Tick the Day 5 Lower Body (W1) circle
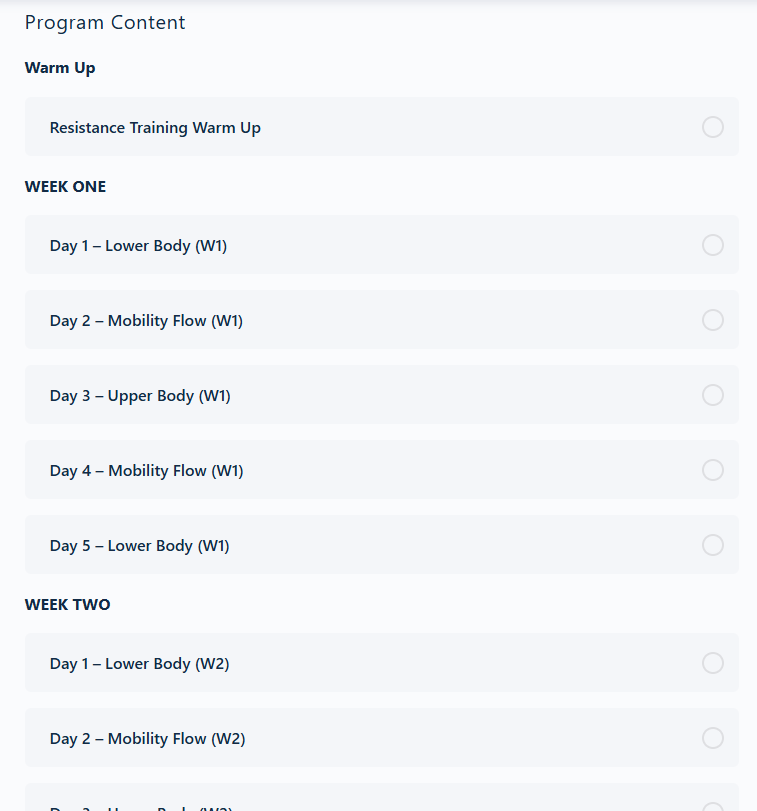Image resolution: width=757 pixels, height=811 pixels. (713, 545)
